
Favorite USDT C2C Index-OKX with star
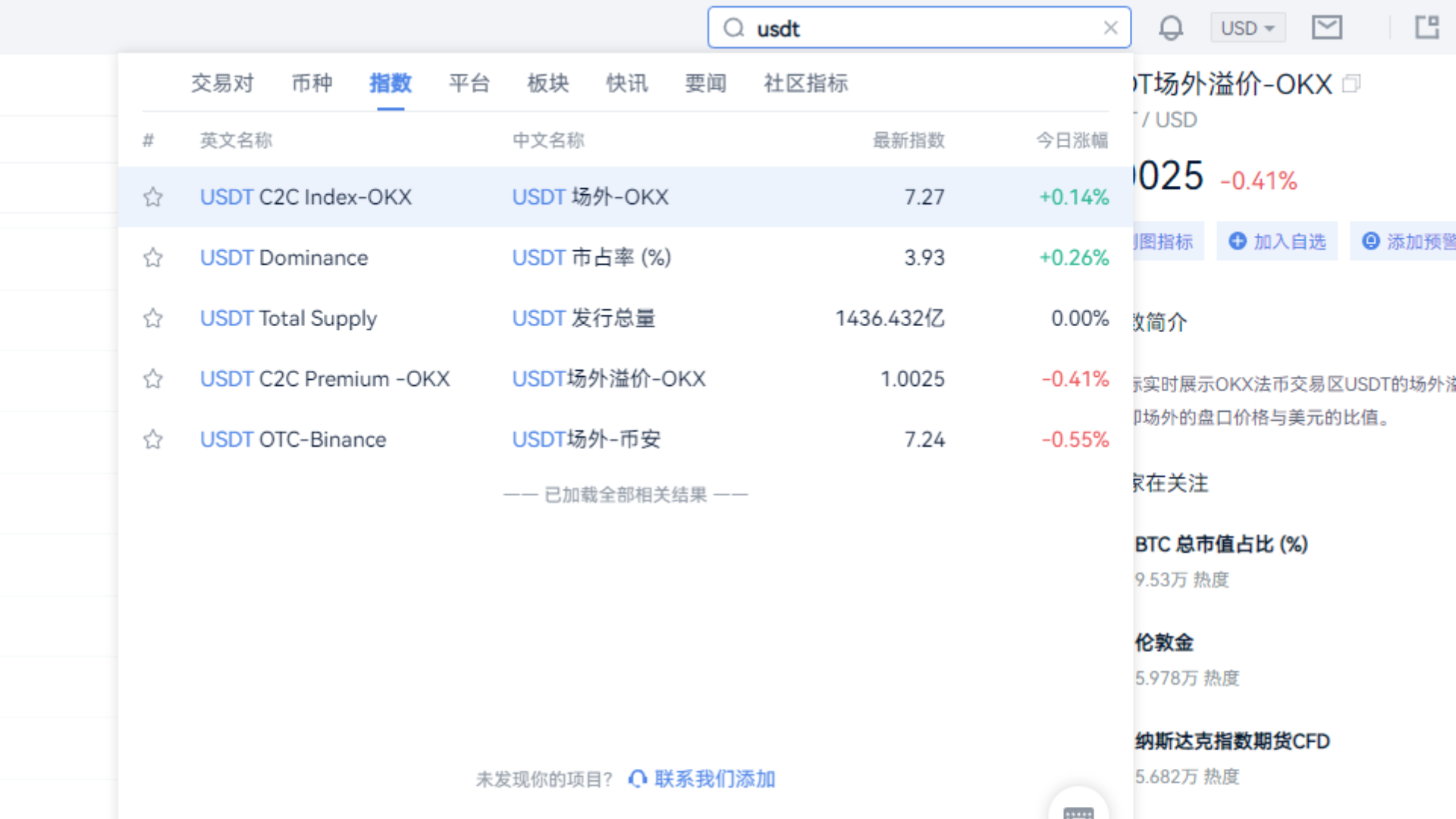pos(153,197)
